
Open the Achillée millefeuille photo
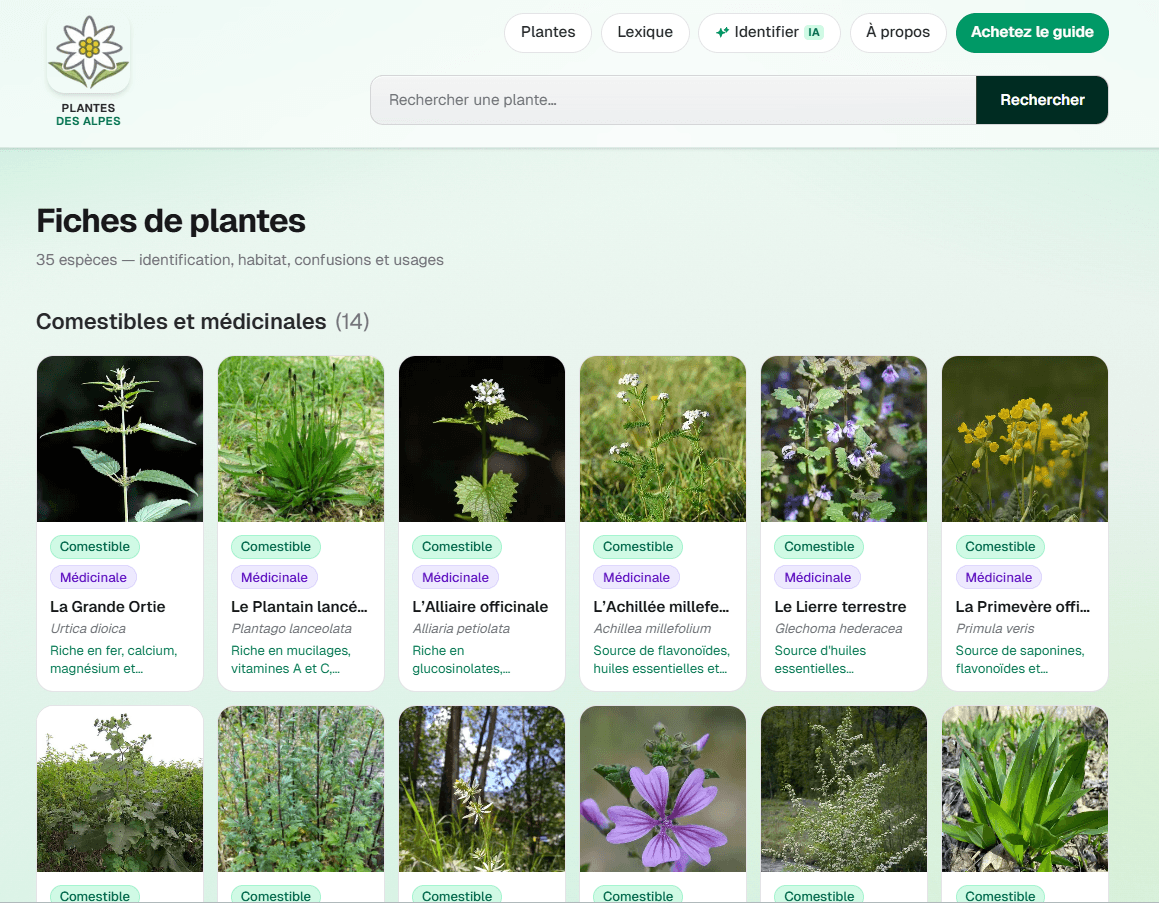point(663,439)
